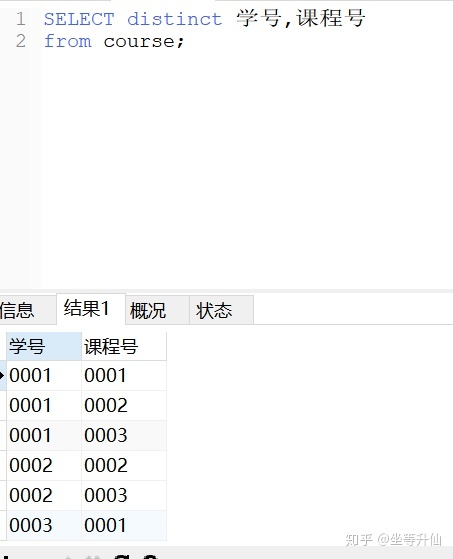Select 学号 cell in row 0002, 0003
Viewport: 453px width, 559px height.
click(x=44, y=495)
